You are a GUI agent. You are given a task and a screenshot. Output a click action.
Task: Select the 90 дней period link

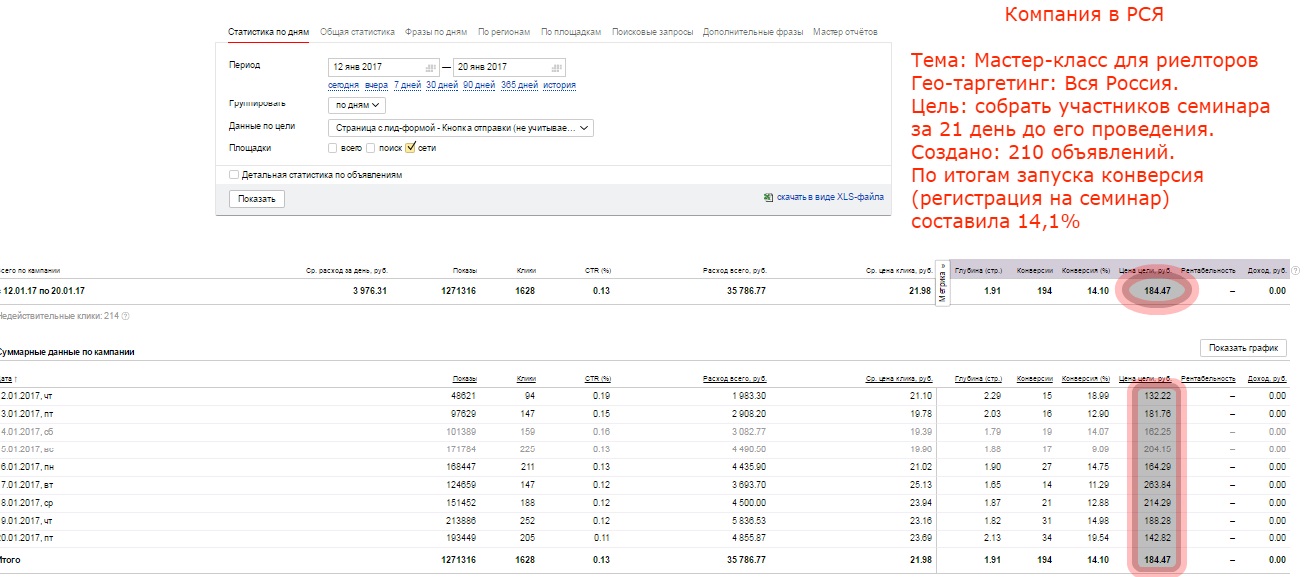[479, 85]
